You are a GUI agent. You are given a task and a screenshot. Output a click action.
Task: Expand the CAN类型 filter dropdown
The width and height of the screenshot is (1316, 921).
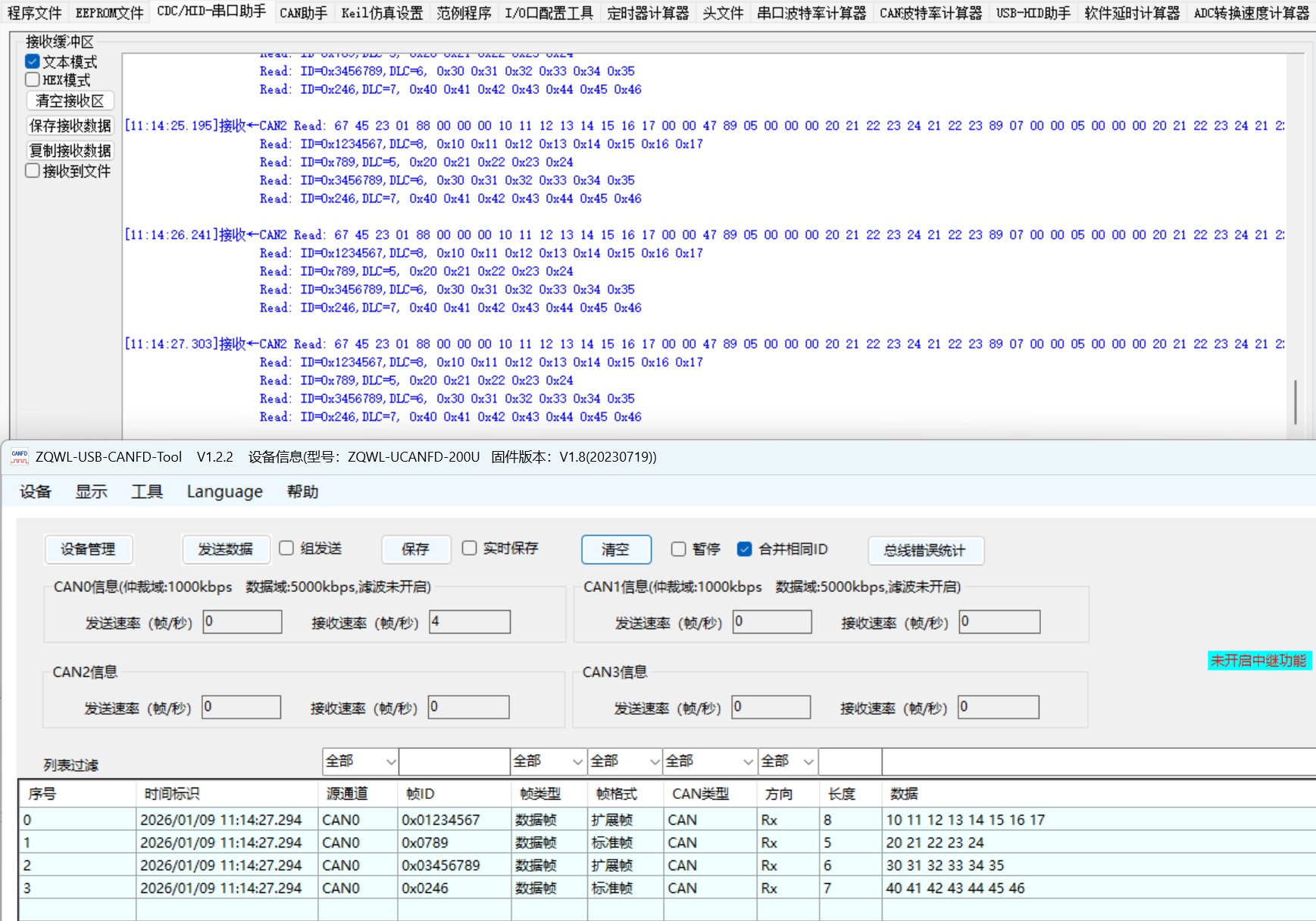[710, 761]
